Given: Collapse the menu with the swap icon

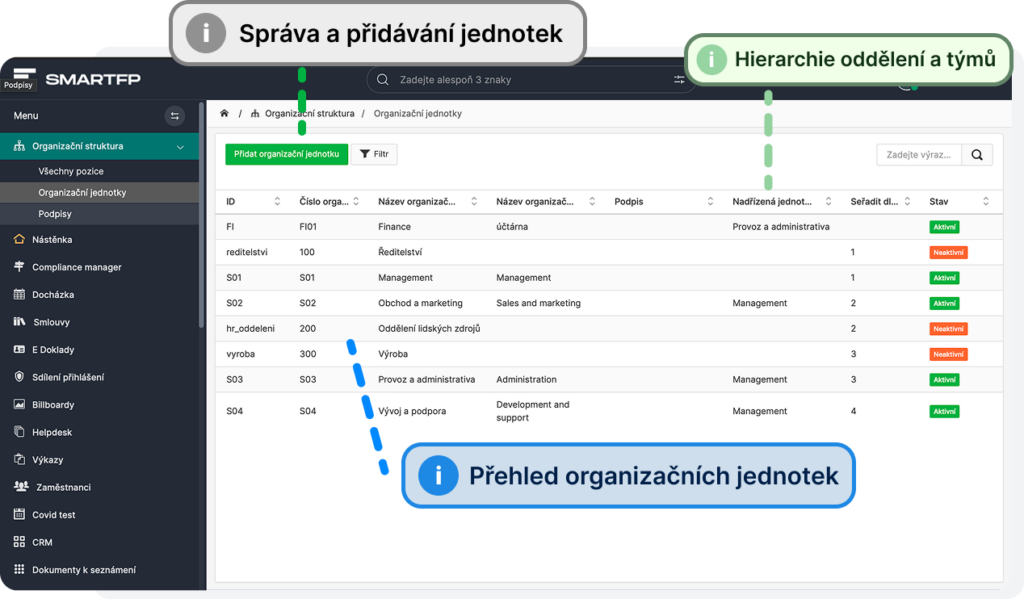Looking at the screenshot, I should click(174, 116).
